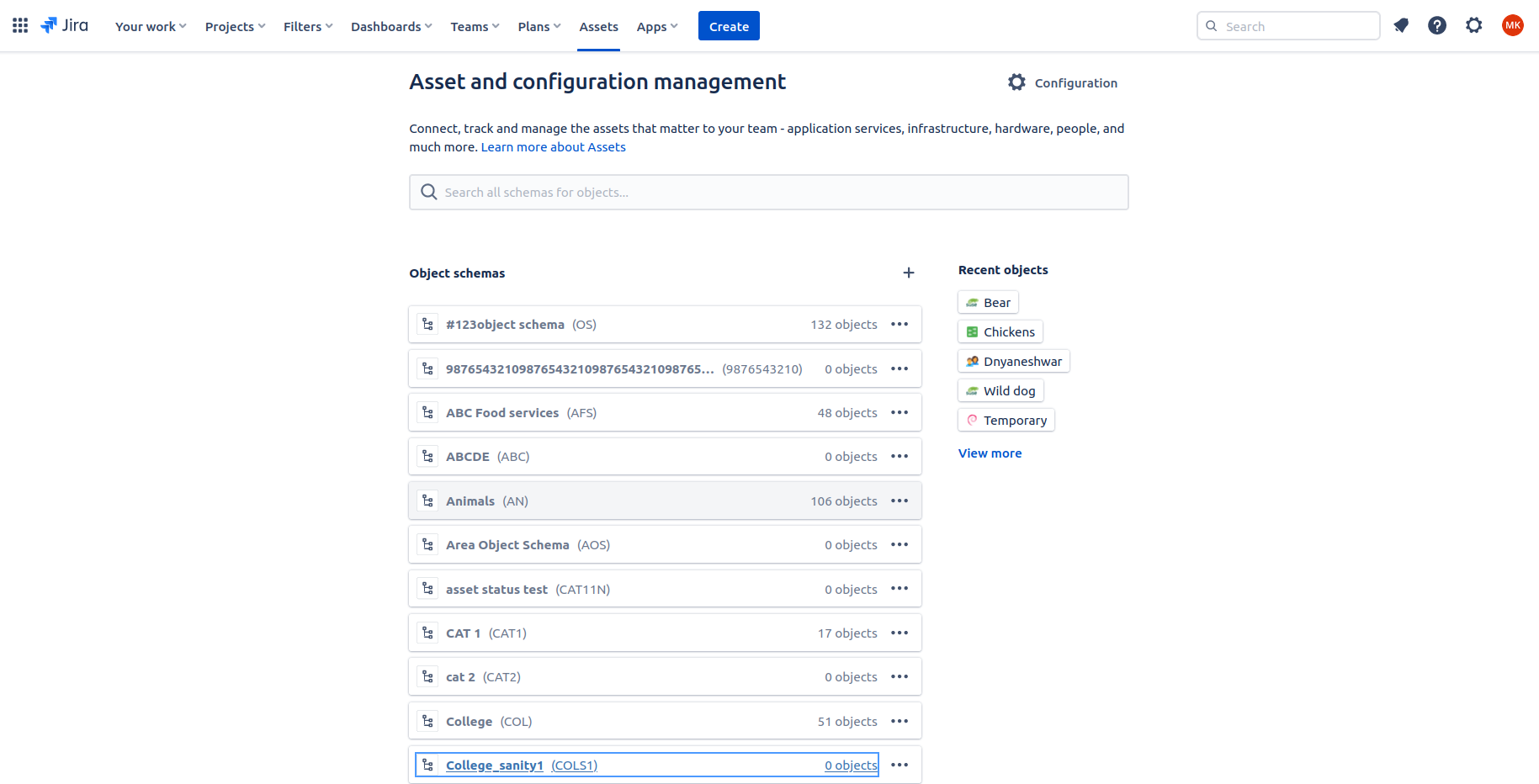Expand the Dashboards dropdown
Viewport: 1539px width, 784px height.
pos(391,27)
